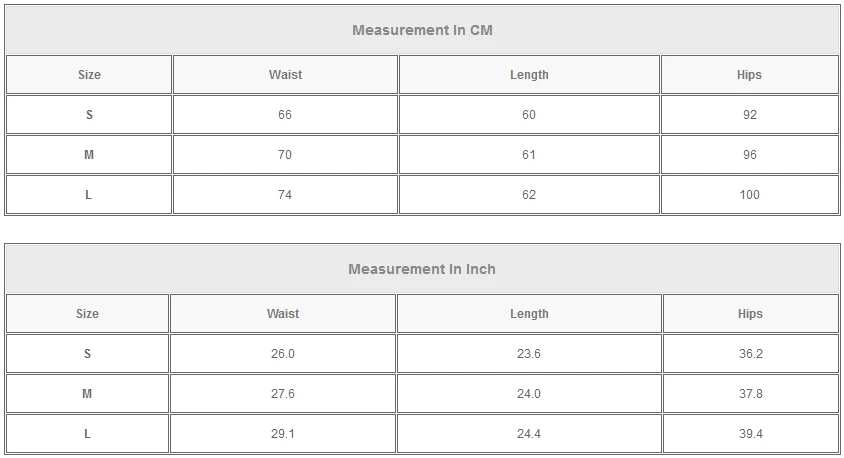Viewport: 844px width, 458px height.
Task: Click the Hips header in the CM table
Action: click(x=749, y=75)
